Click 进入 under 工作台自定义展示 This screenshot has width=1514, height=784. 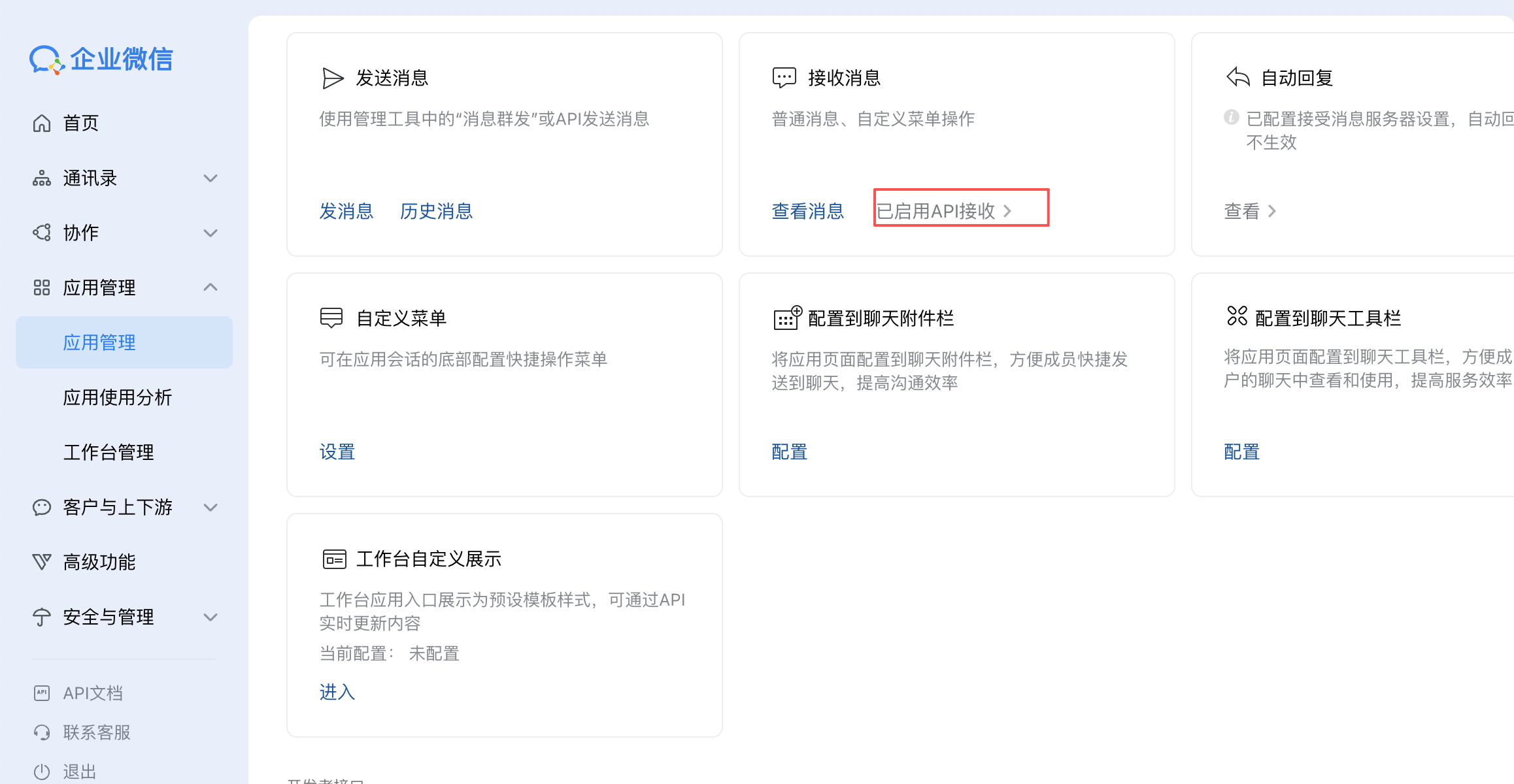pos(337,692)
